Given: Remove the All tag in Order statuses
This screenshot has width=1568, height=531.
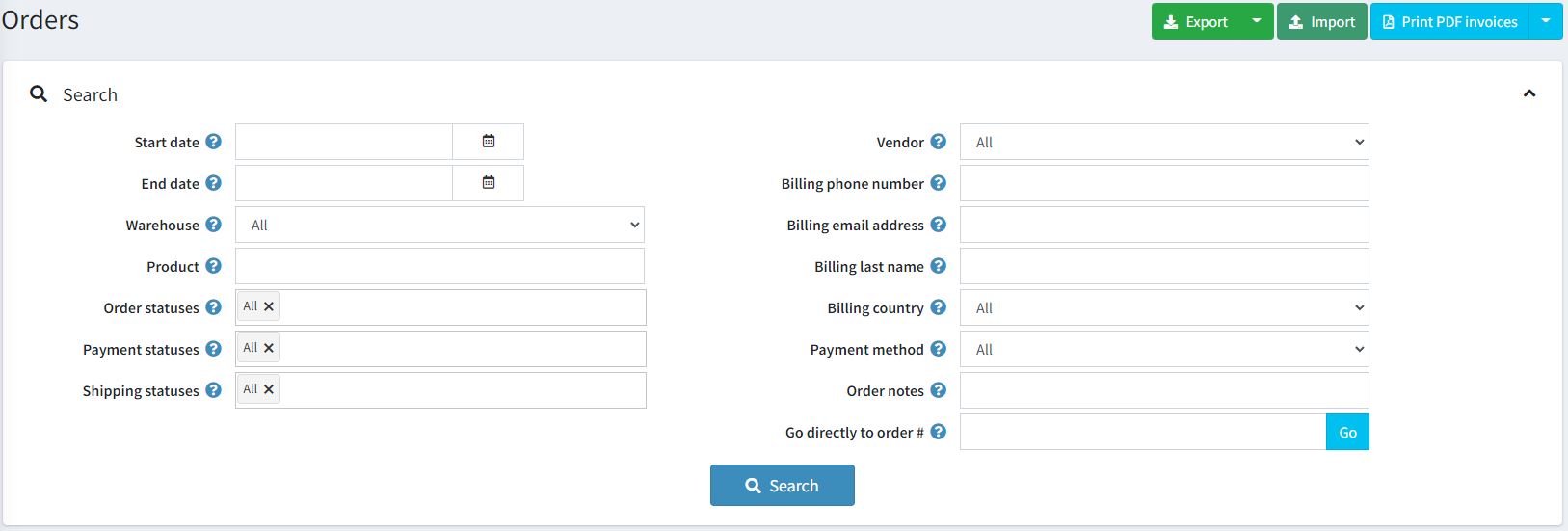Looking at the screenshot, I should (269, 306).
